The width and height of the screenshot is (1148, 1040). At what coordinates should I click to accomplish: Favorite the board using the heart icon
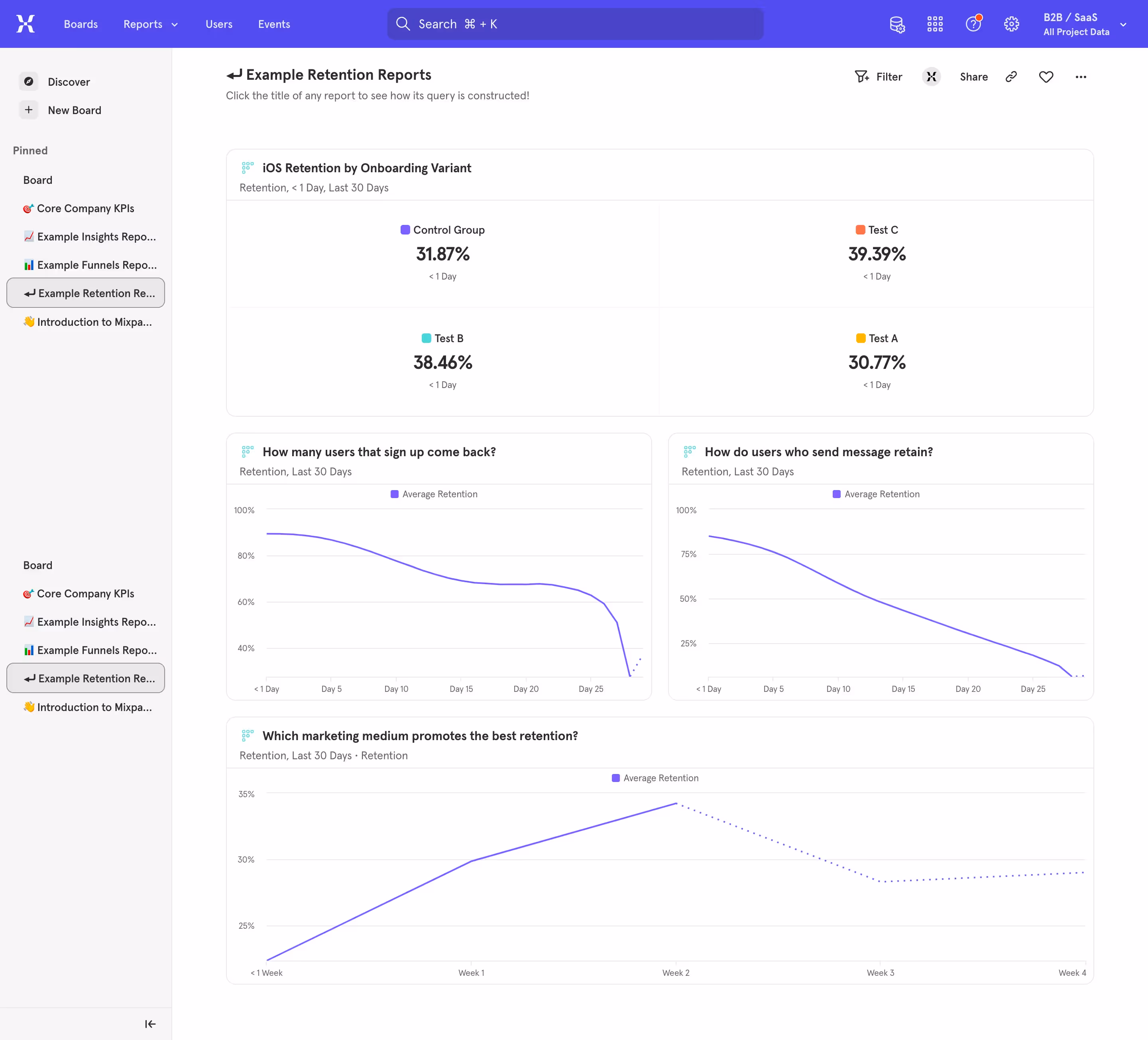pos(1046,76)
